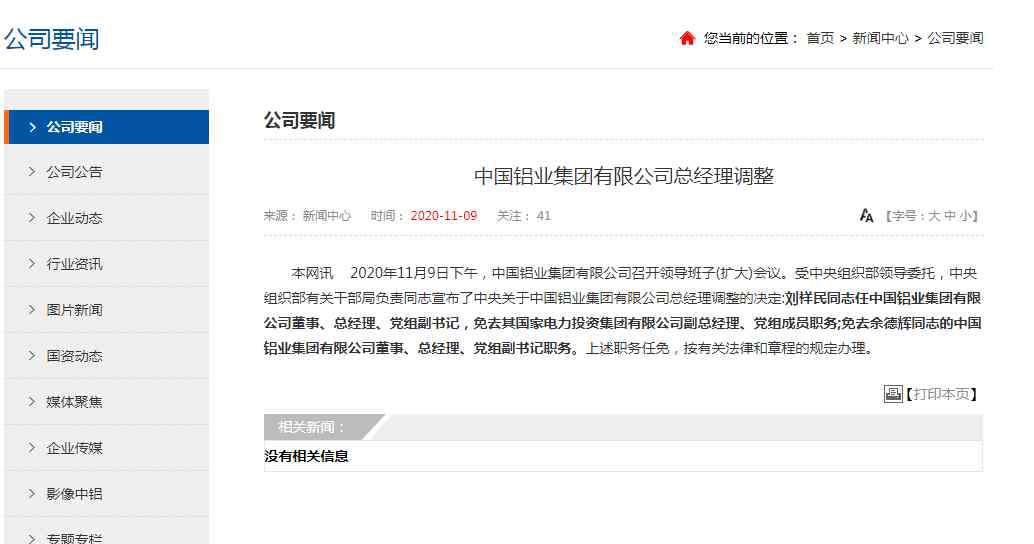Click 没有相关信息 text

tap(306, 456)
